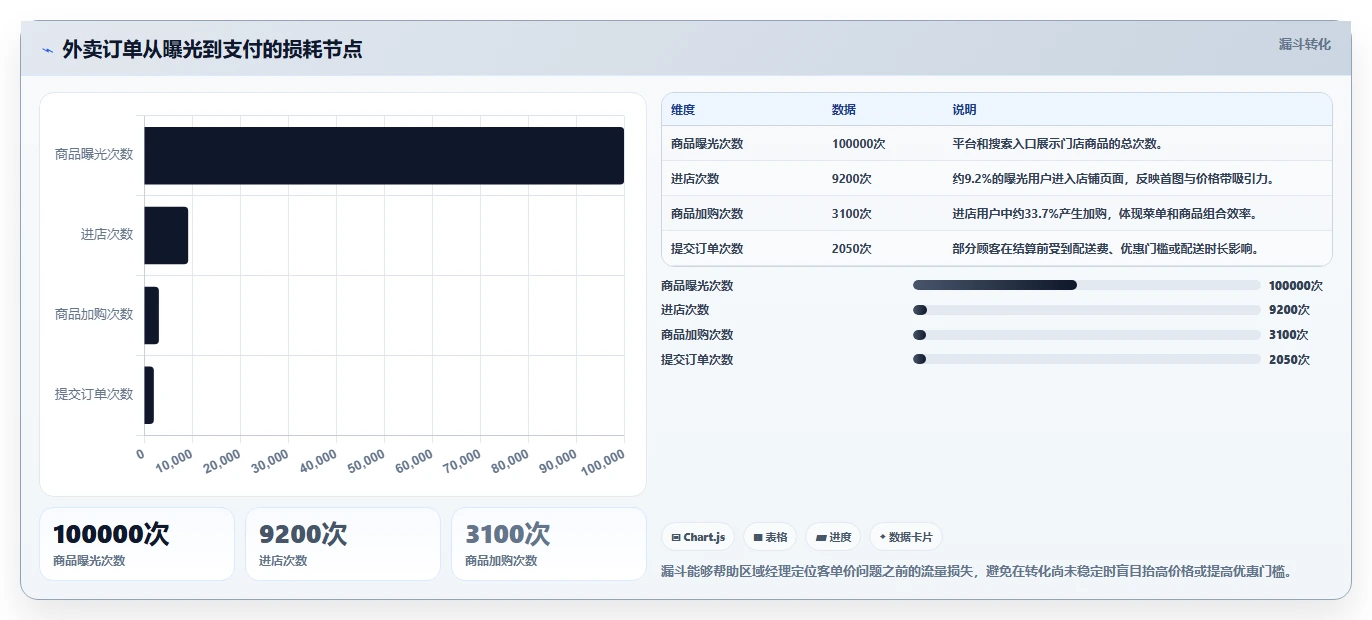Select the 商品加购次数 cell in the table
This screenshot has width=1372, height=620.
pos(707,214)
